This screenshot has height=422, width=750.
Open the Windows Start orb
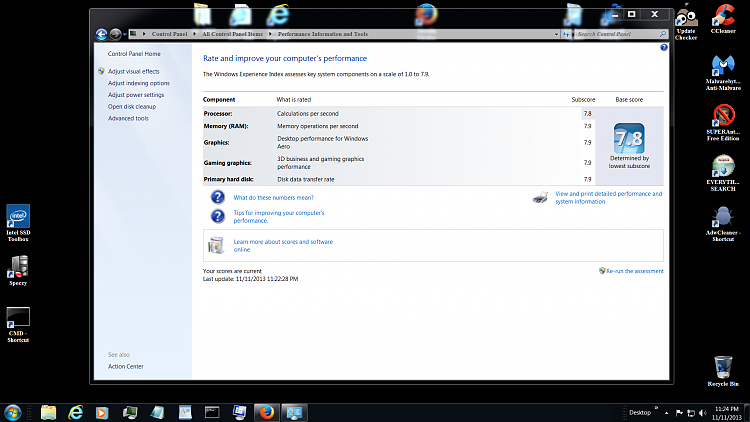(12, 412)
